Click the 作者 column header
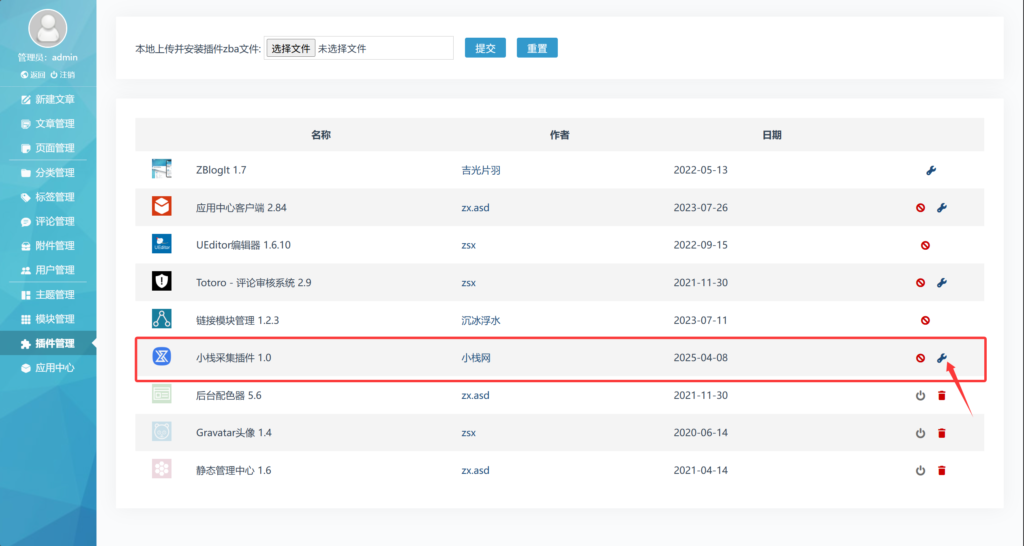 tap(560, 135)
